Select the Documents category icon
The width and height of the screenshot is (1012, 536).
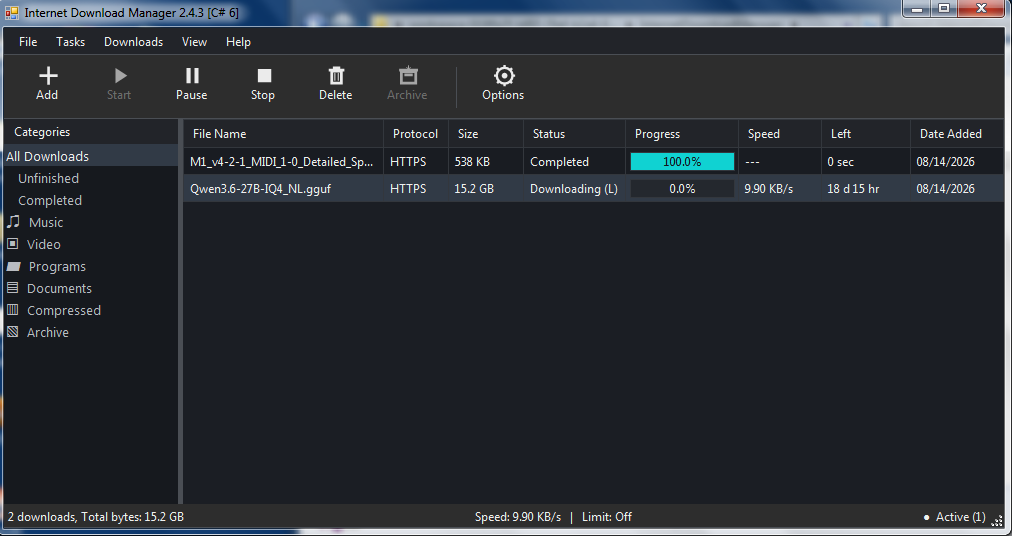(12, 288)
